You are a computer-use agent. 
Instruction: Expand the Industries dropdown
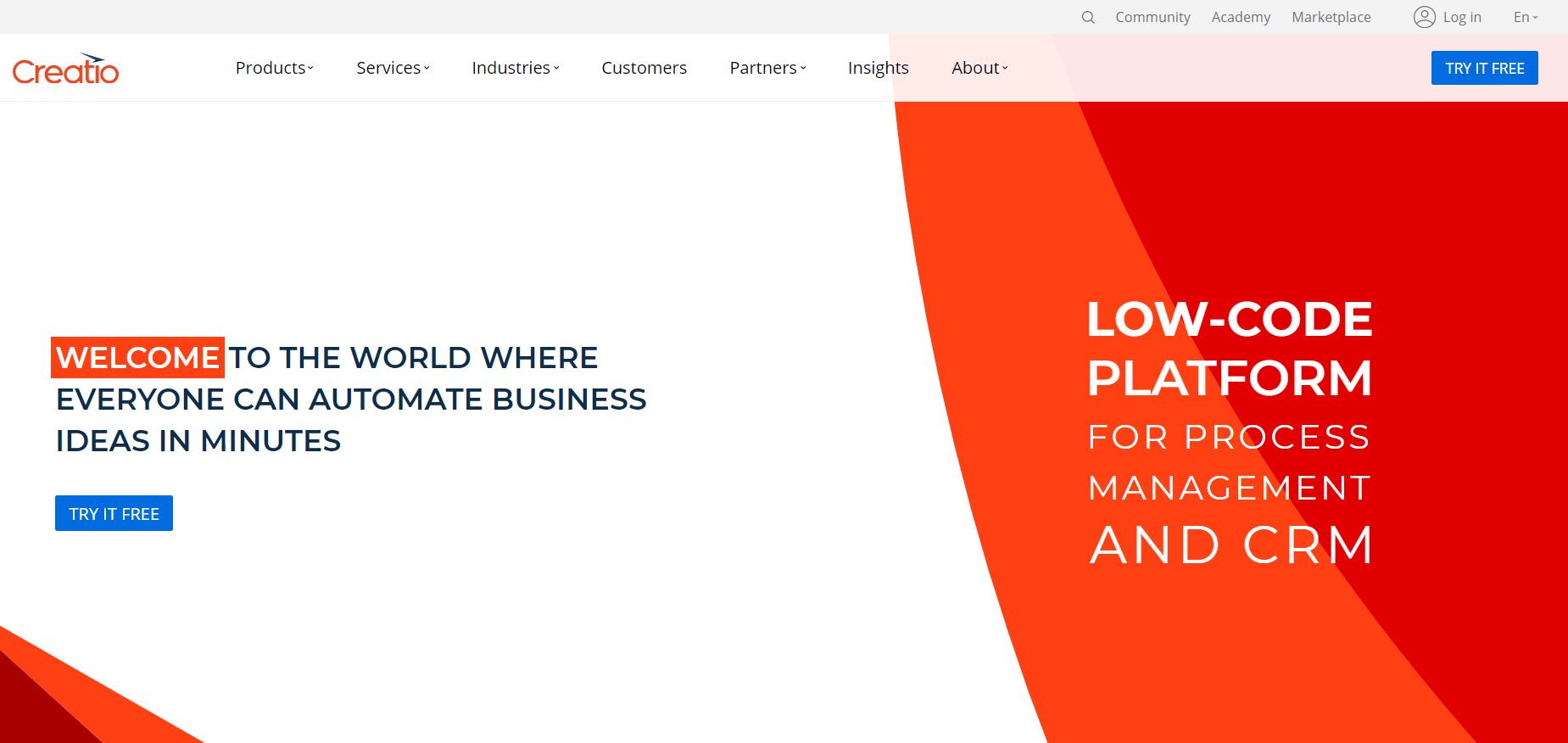pos(515,68)
